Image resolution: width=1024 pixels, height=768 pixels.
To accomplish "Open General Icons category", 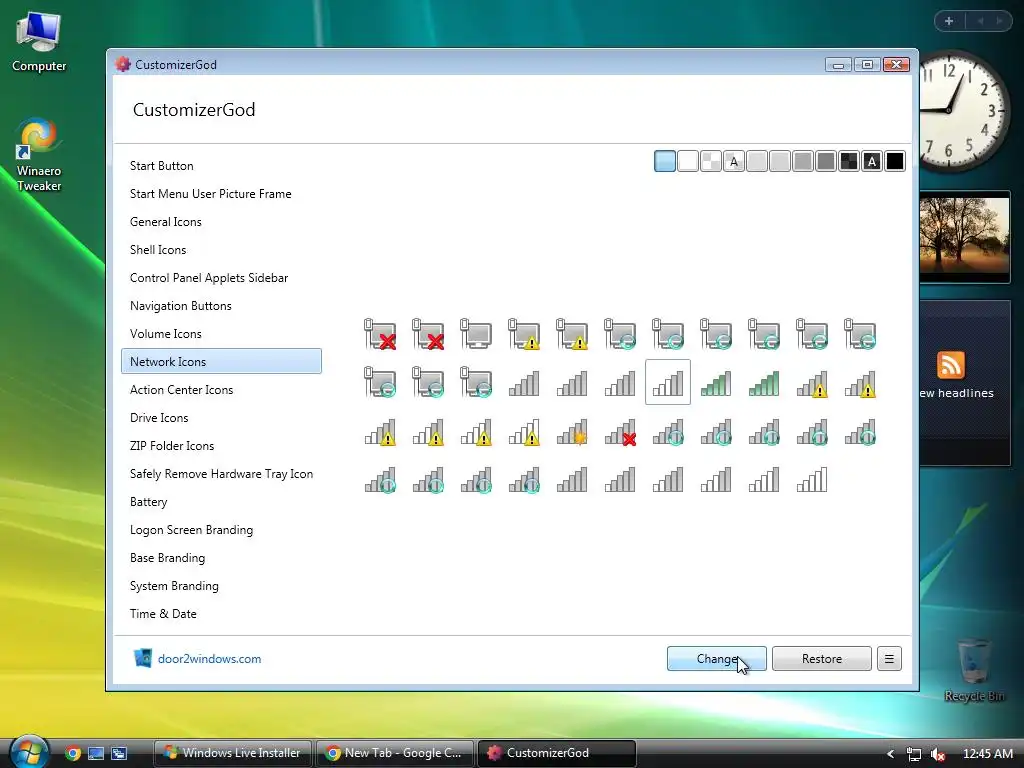I will [x=221, y=222].
